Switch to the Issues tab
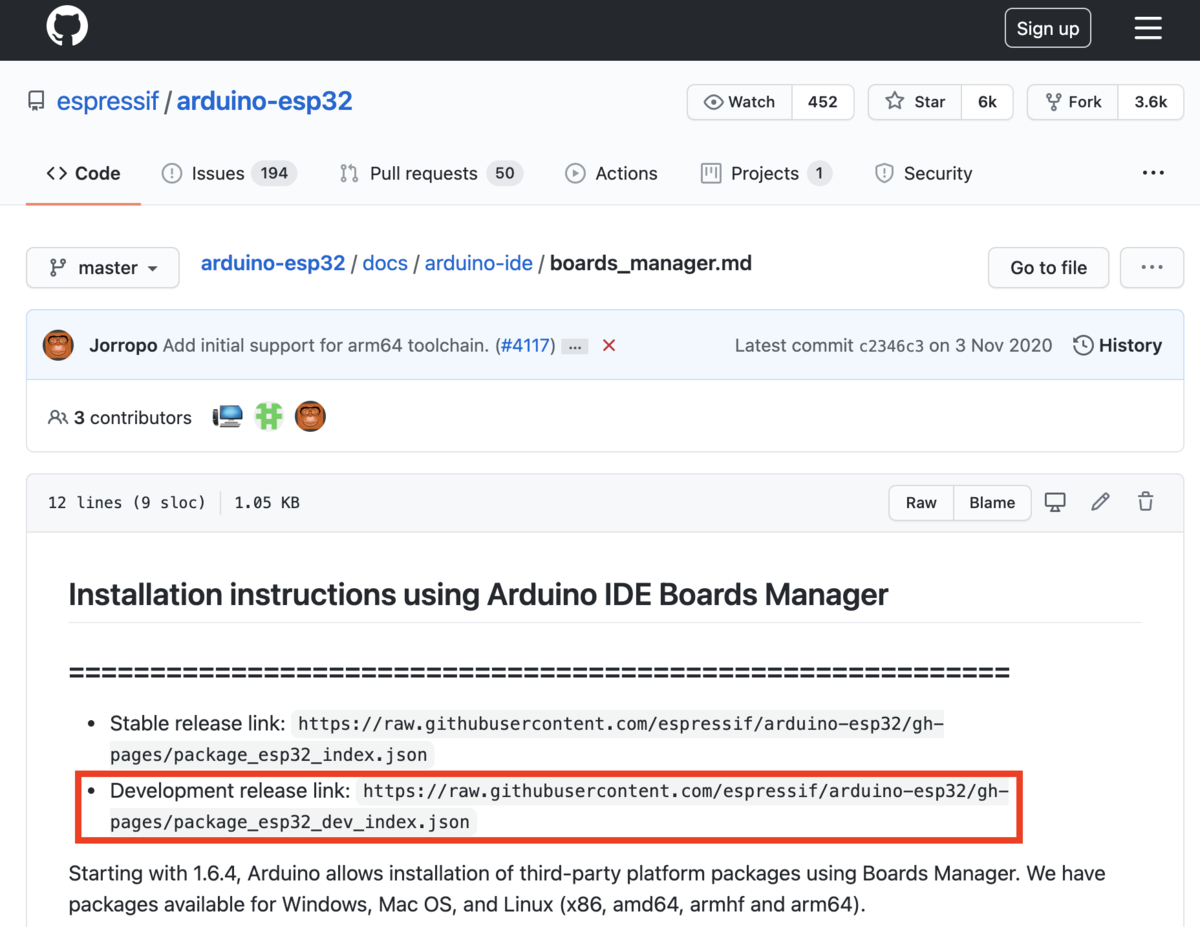Image resolution: width=1200 pixels, height=927 pixels. click(x=229, y=173)
